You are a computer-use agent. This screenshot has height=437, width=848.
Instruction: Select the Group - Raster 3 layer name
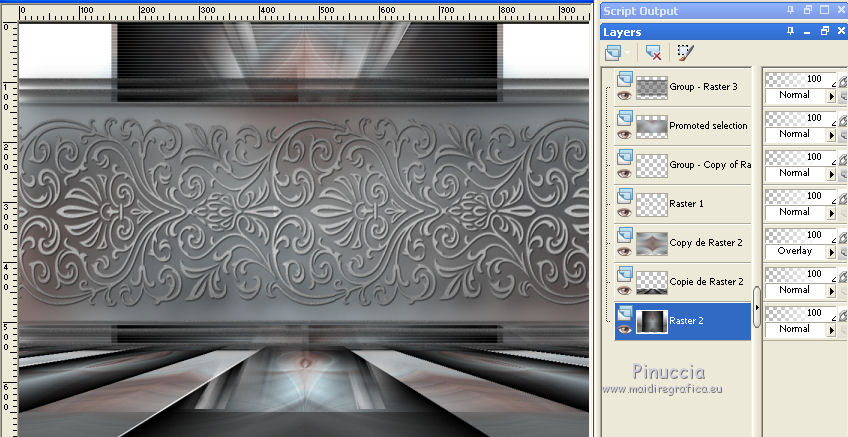click(x=703, y=87)
